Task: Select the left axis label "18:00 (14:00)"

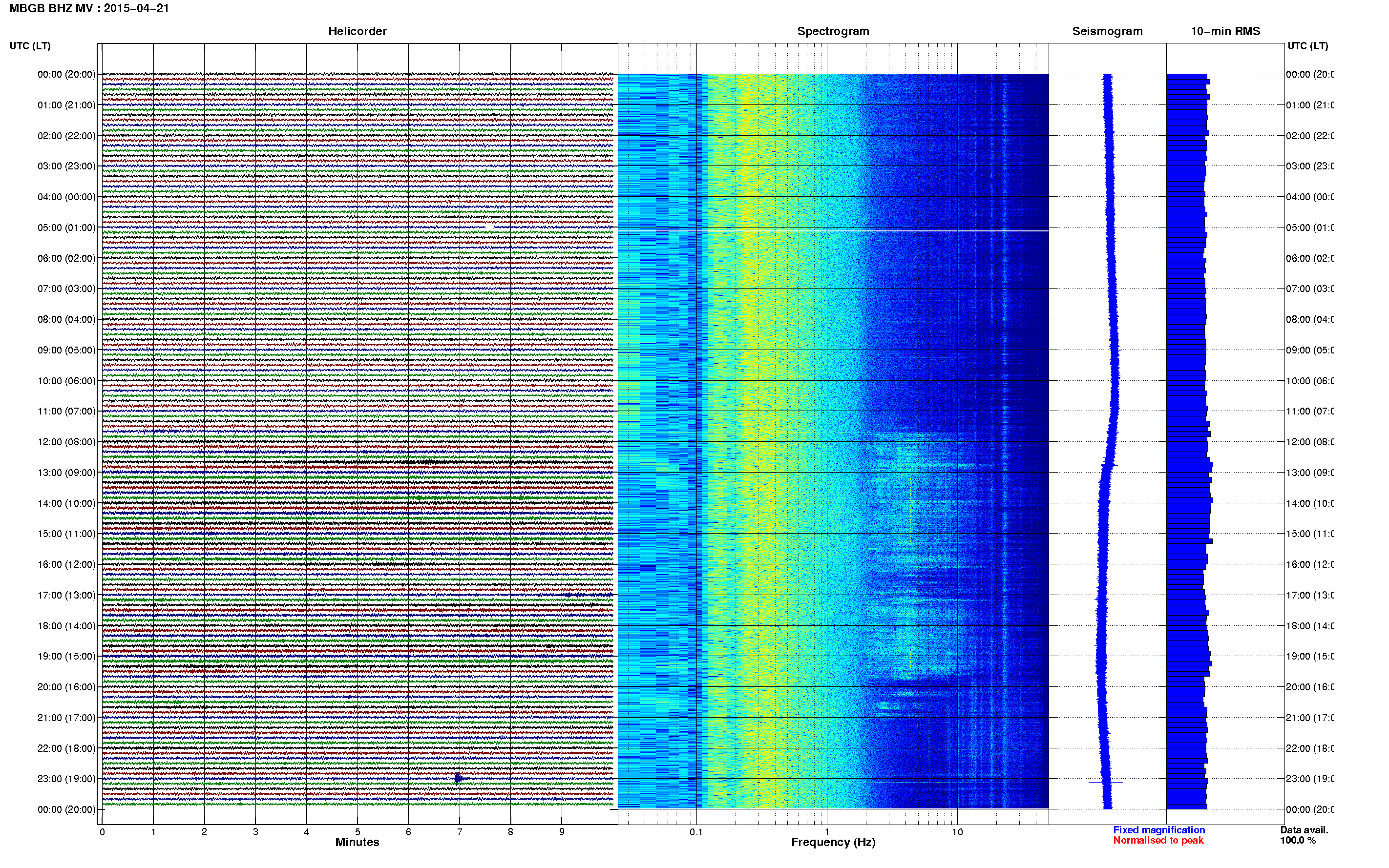Action: click(x=66, y=626)
